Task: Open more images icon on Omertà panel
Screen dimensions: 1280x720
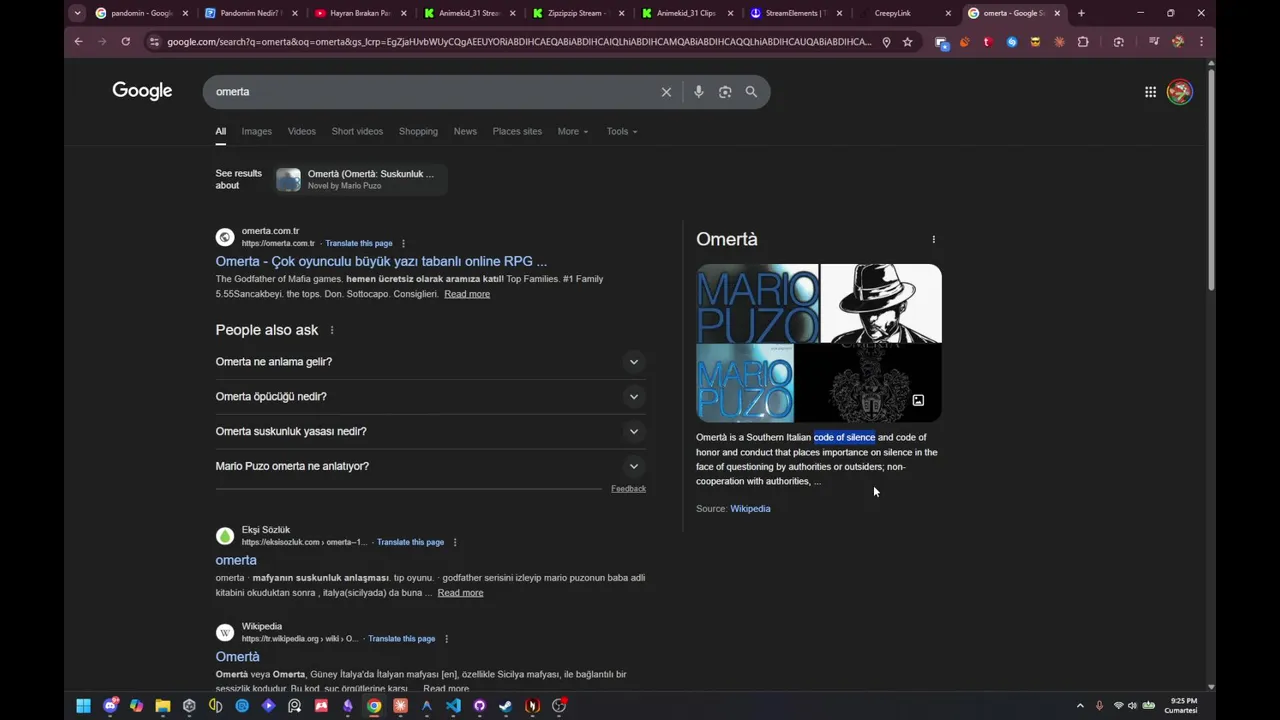Action: click(918, 400)
